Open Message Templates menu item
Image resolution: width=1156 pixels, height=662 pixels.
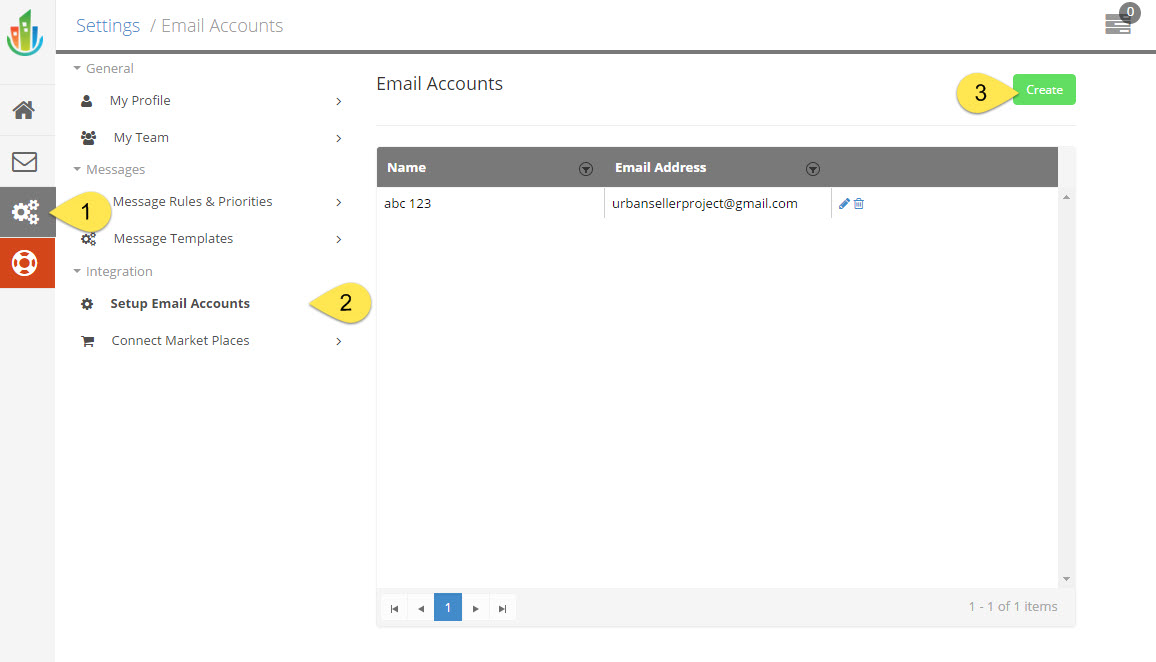(173, 239)
